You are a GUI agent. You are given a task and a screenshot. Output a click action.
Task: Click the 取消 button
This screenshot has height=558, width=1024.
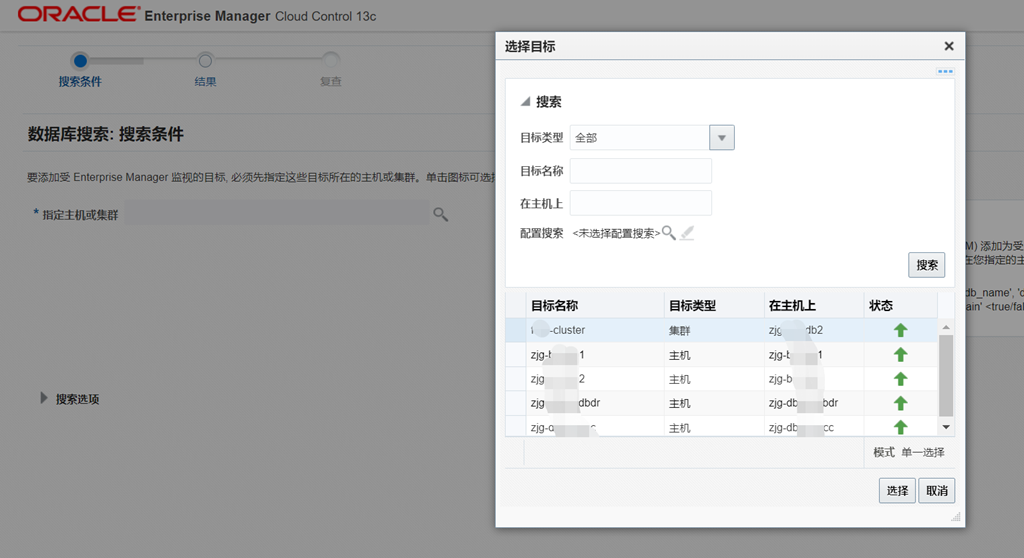(936, 491)
